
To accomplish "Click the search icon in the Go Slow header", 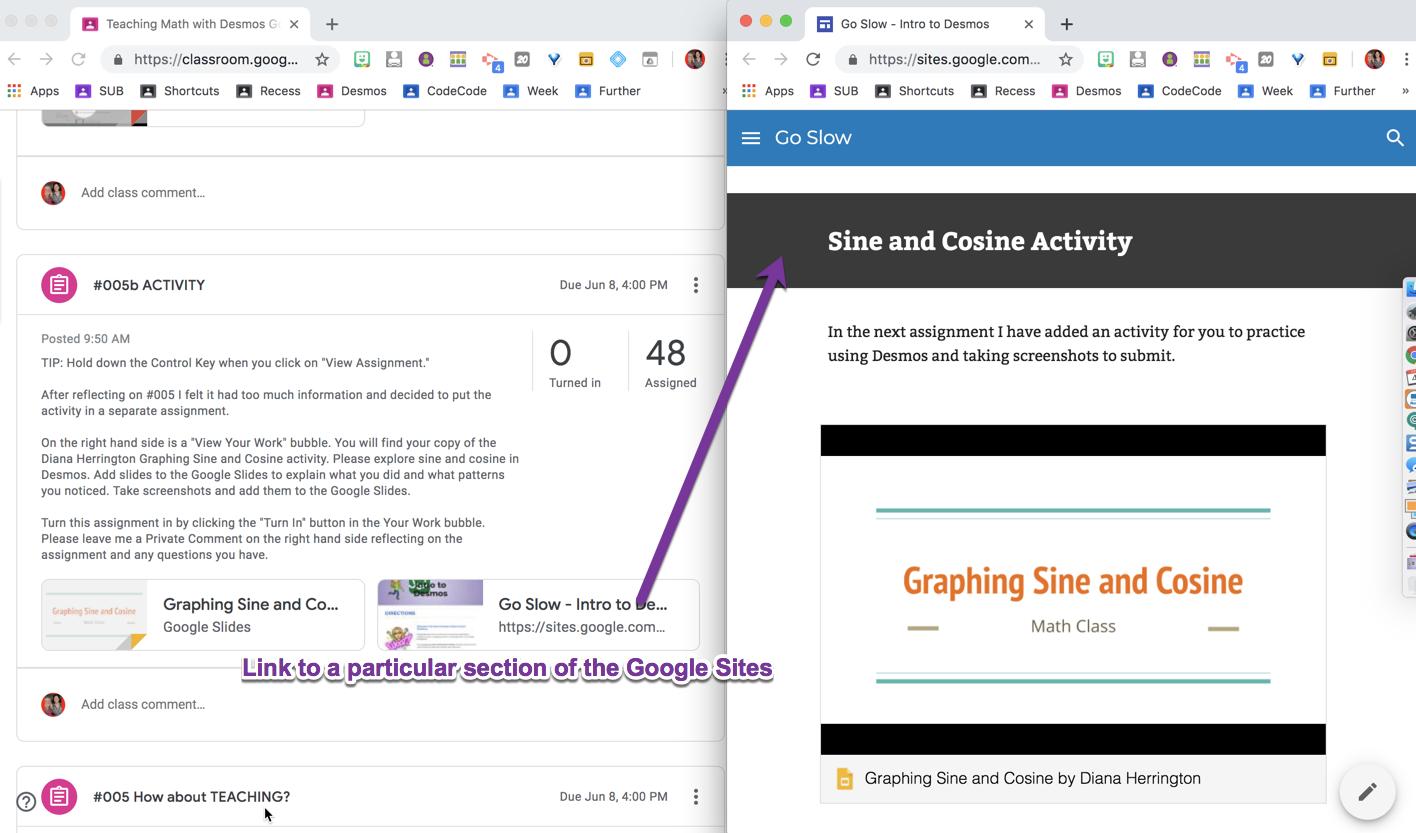I will coord(1395,138).
